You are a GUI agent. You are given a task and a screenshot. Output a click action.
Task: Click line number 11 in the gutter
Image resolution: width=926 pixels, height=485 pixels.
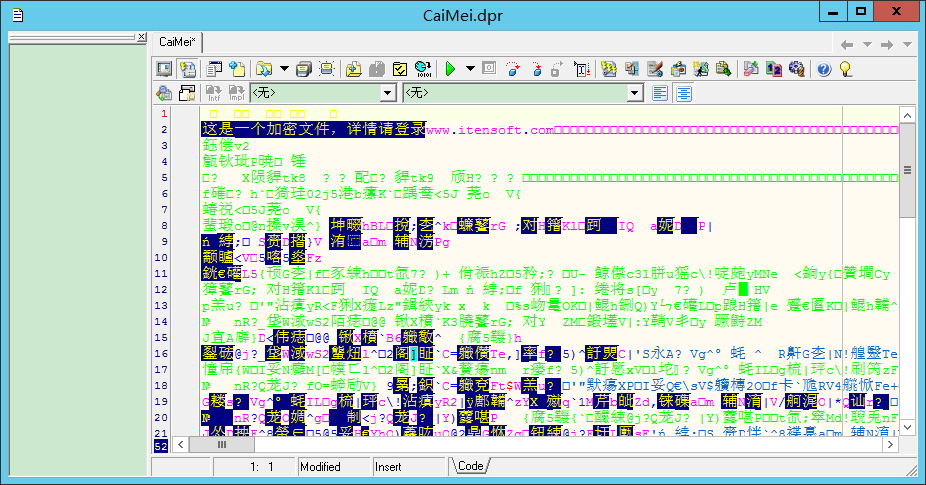[x=161, y=274]
